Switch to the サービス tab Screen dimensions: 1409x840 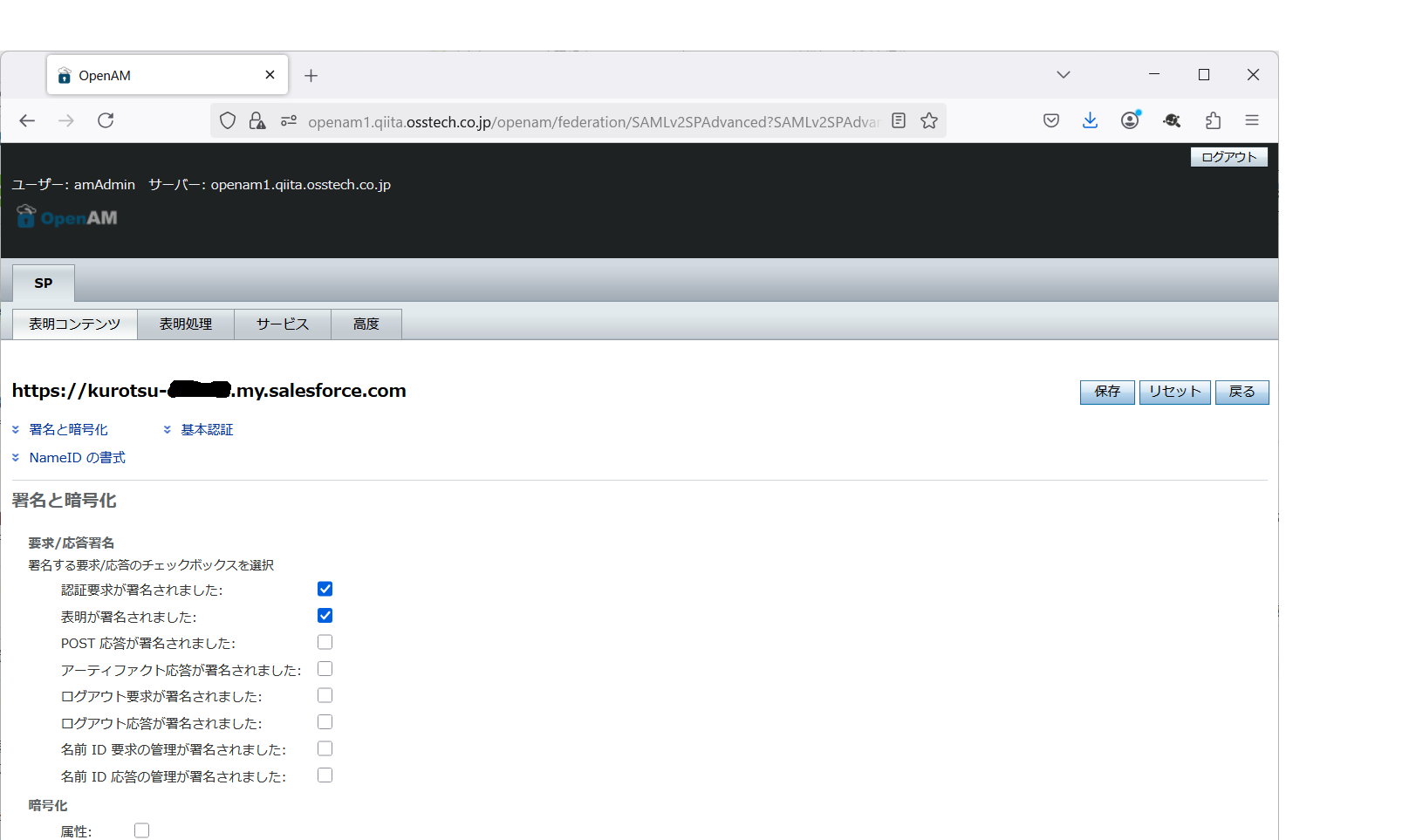pos(282,324)
